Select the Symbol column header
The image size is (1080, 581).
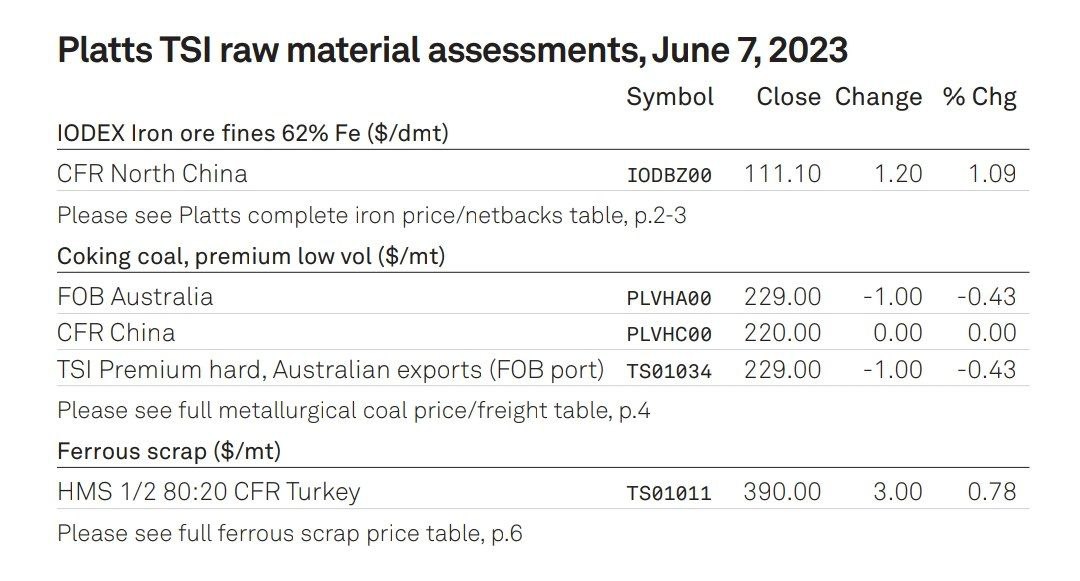coord(669,97)
